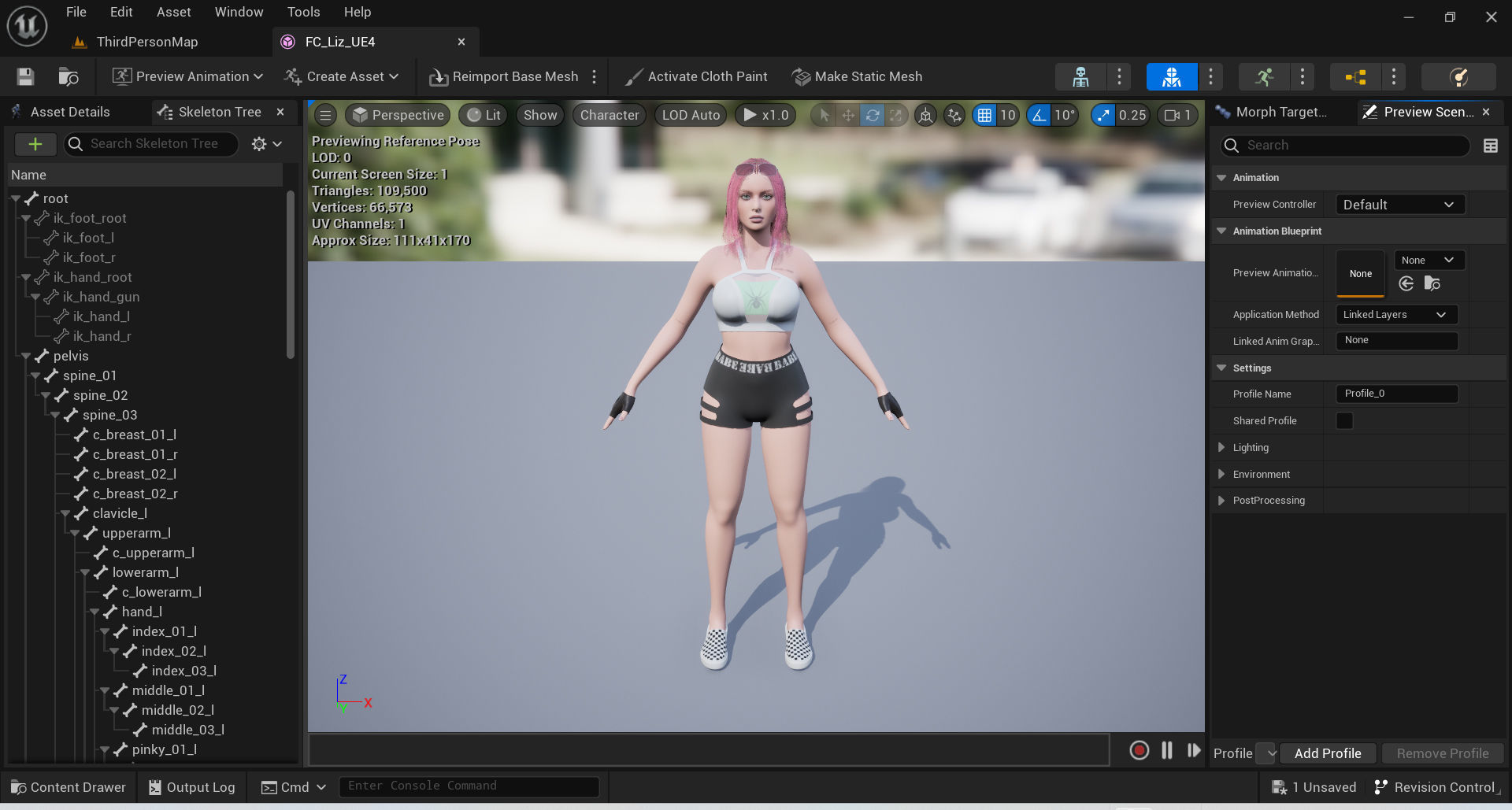Open Skeleton Tree gear settings
This screenshot has width=1512, height=810.
(266, 143)
